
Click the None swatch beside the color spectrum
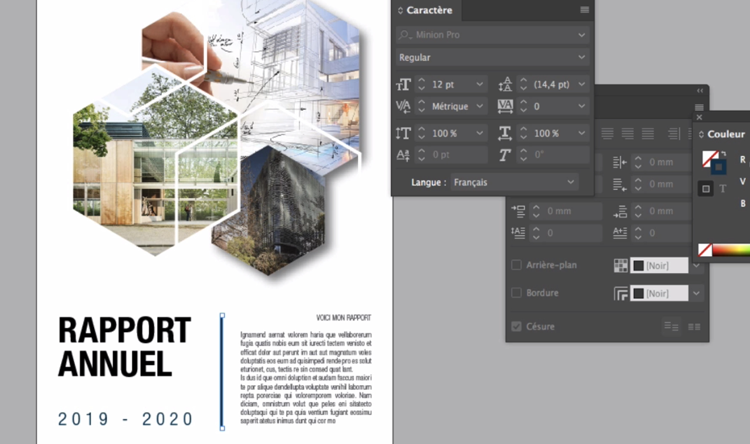(705, 250)
